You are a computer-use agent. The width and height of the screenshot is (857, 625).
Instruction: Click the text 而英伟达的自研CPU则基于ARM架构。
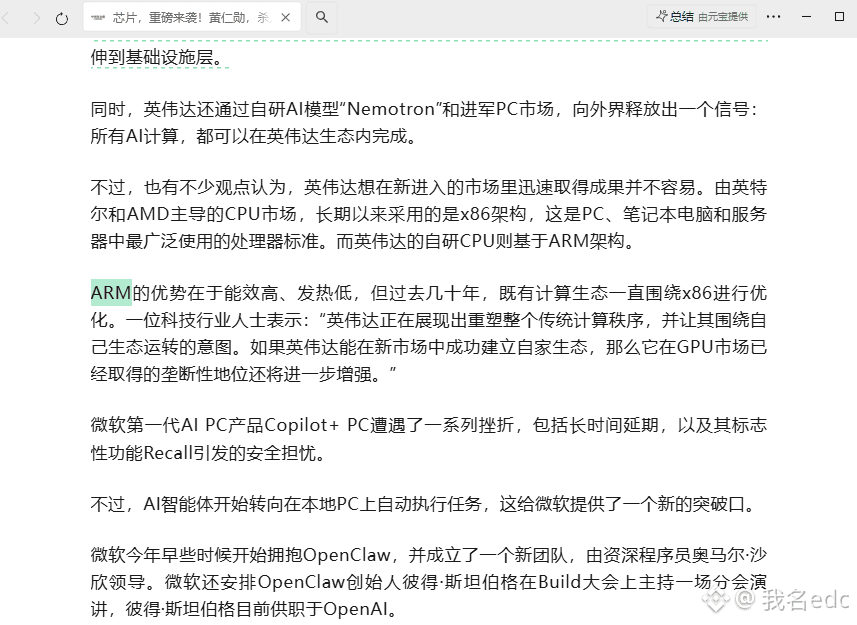tap(486, 241)
